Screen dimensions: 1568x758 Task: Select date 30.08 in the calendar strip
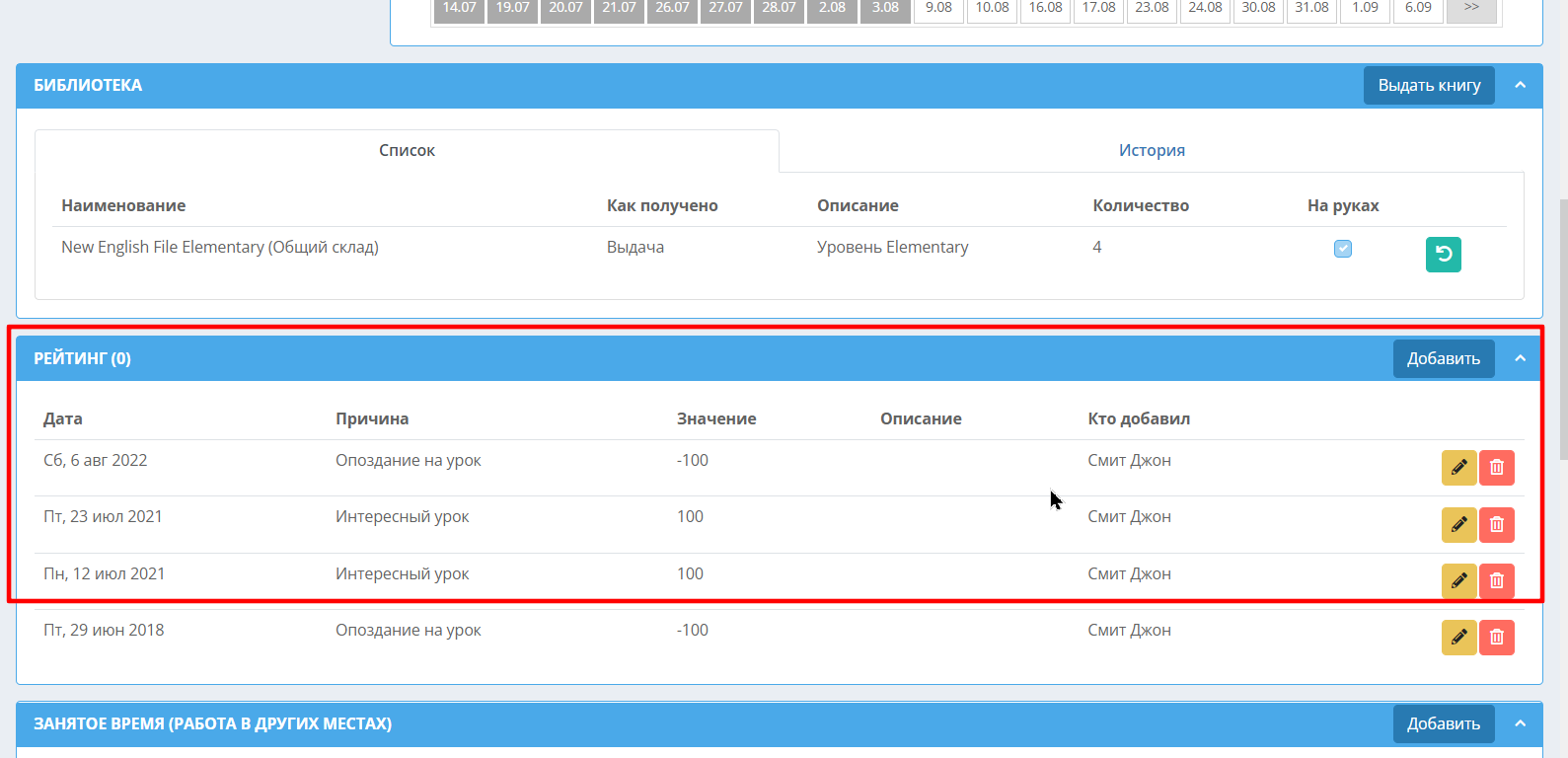[1259, 9]
